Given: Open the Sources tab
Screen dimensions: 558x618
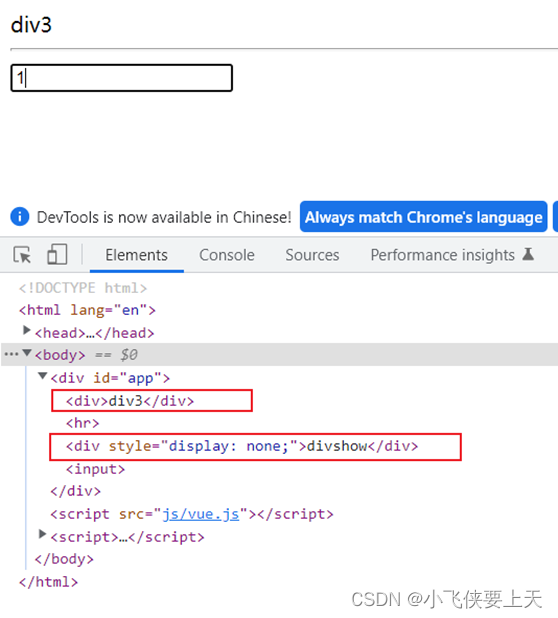Looking at the screenshot, I should click(312, 255).
